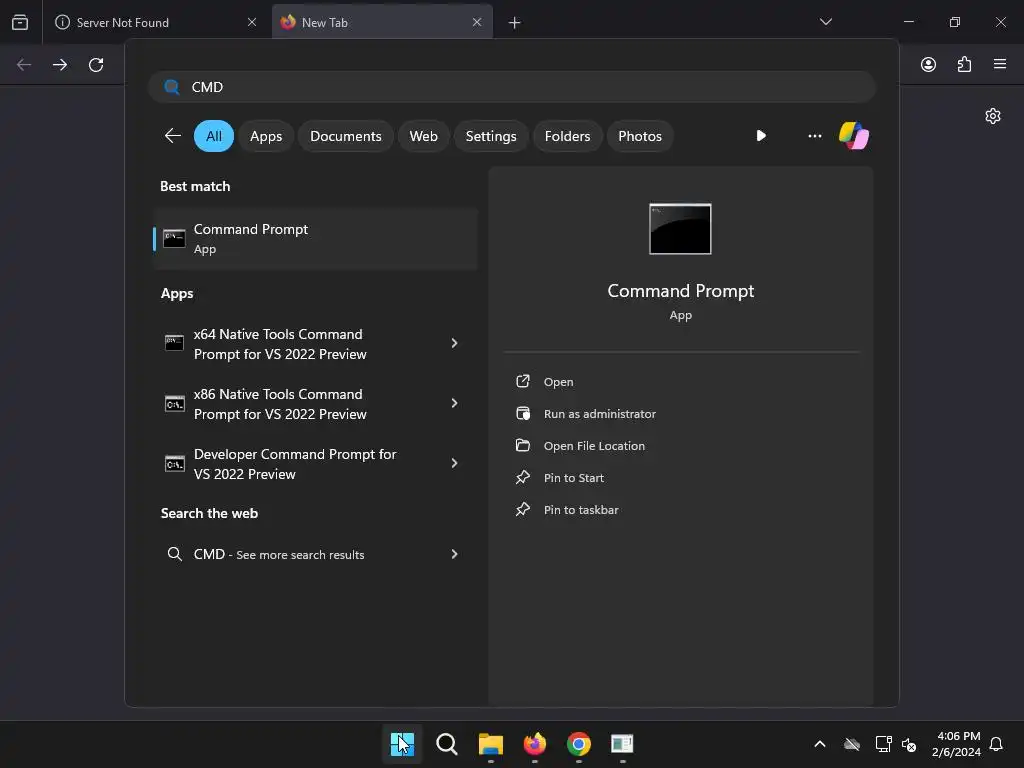Screen dimensions: 1024x768
Task: Switch to the Apps filter tab
Action: tap(266, 136)
